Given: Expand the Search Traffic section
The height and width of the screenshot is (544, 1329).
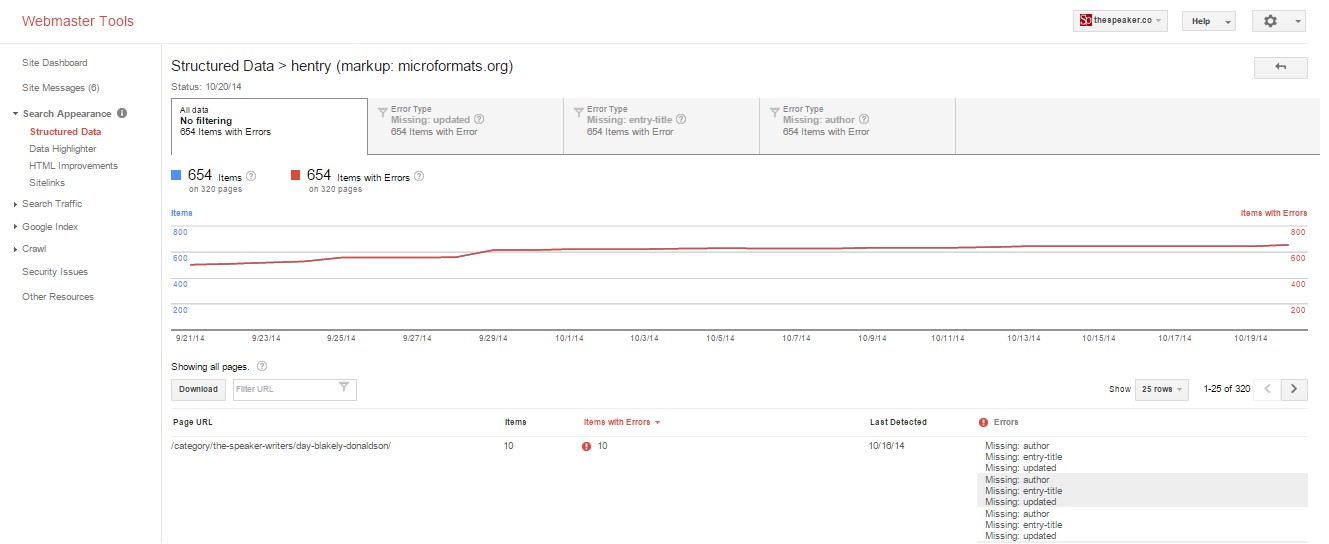Looking at the screenshot, I should (52, 204).
